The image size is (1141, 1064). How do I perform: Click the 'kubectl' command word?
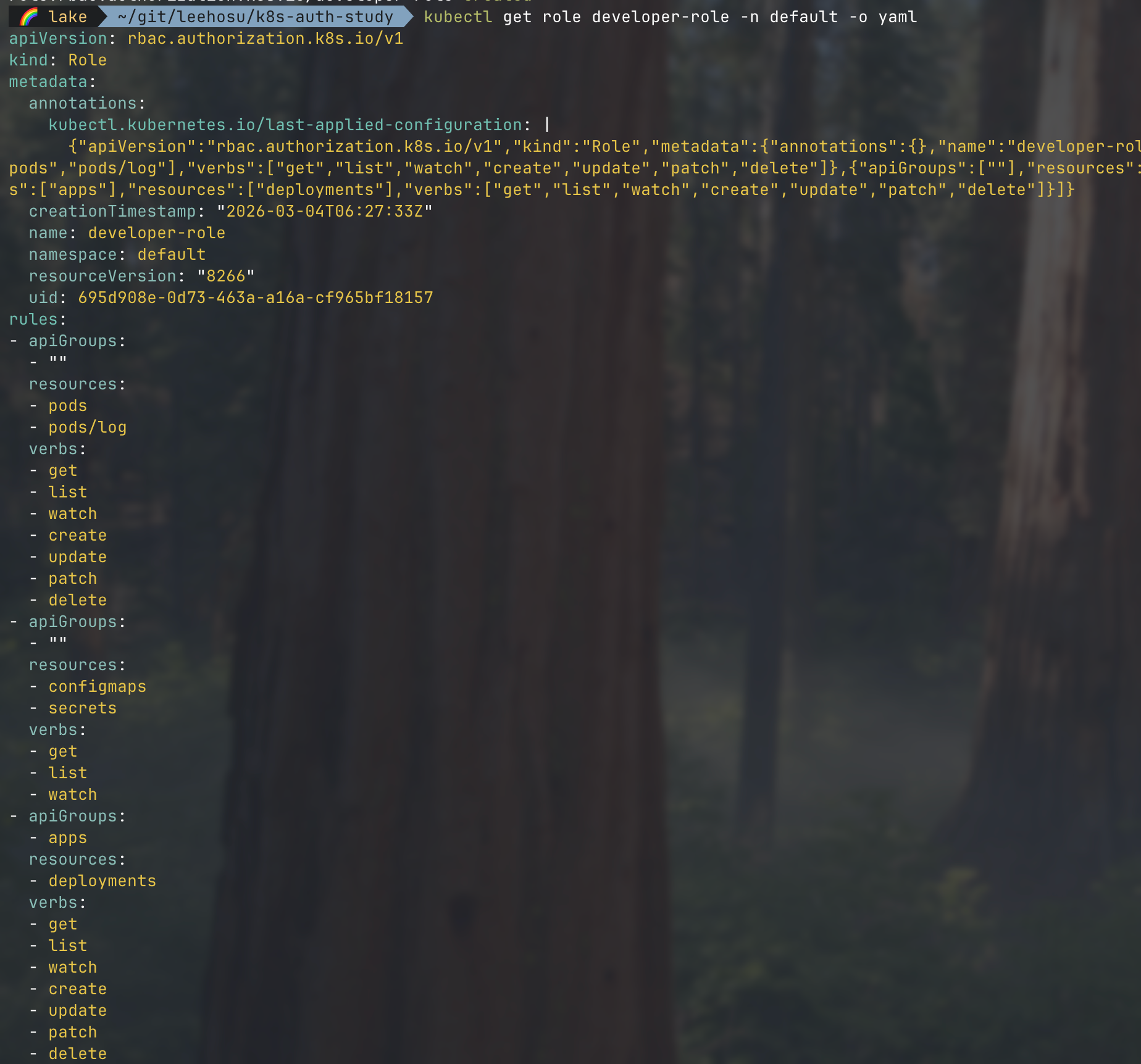click(458, 17)
